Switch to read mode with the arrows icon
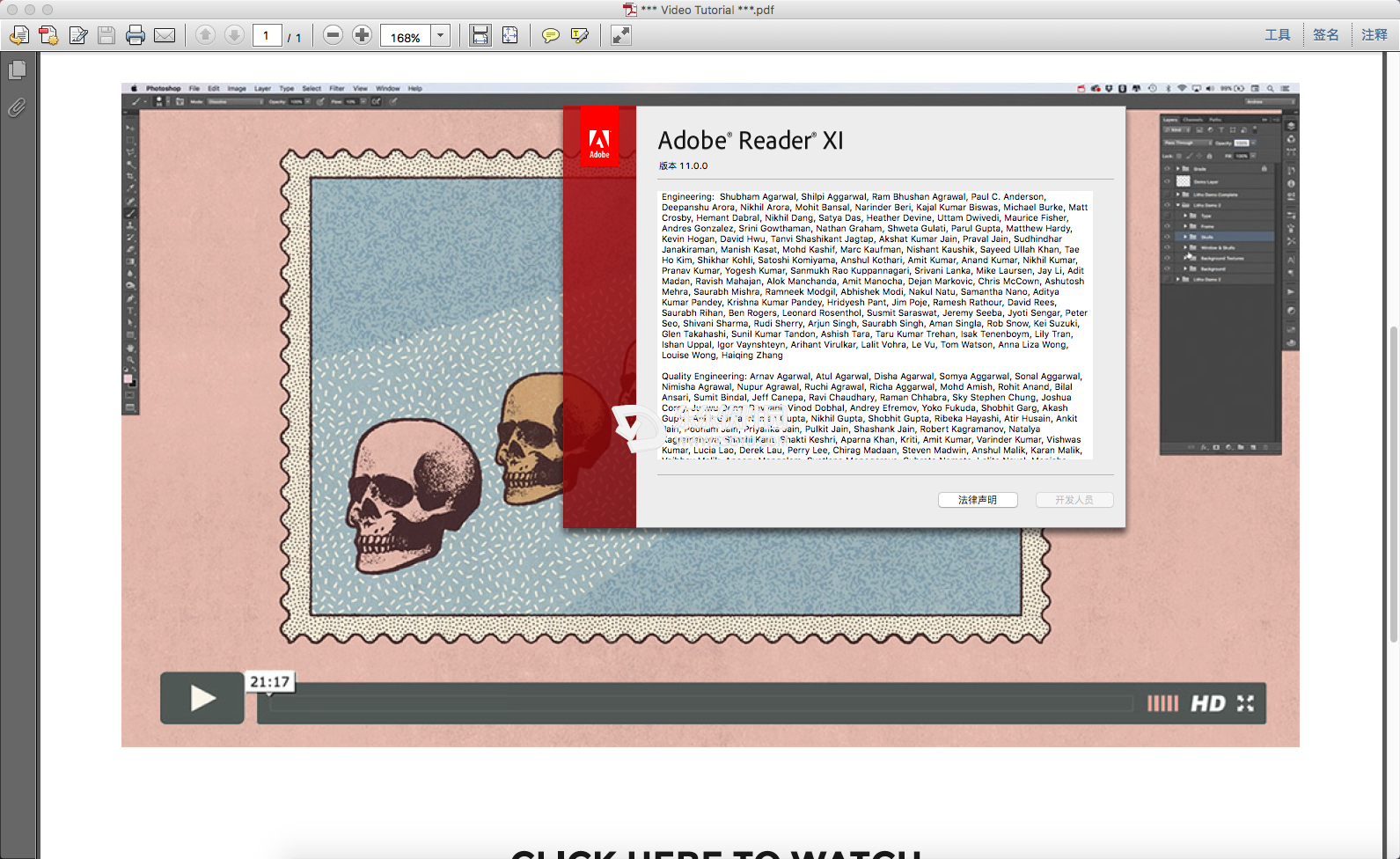This screenshot has height=859, width=1400. (x=621, y=35)
